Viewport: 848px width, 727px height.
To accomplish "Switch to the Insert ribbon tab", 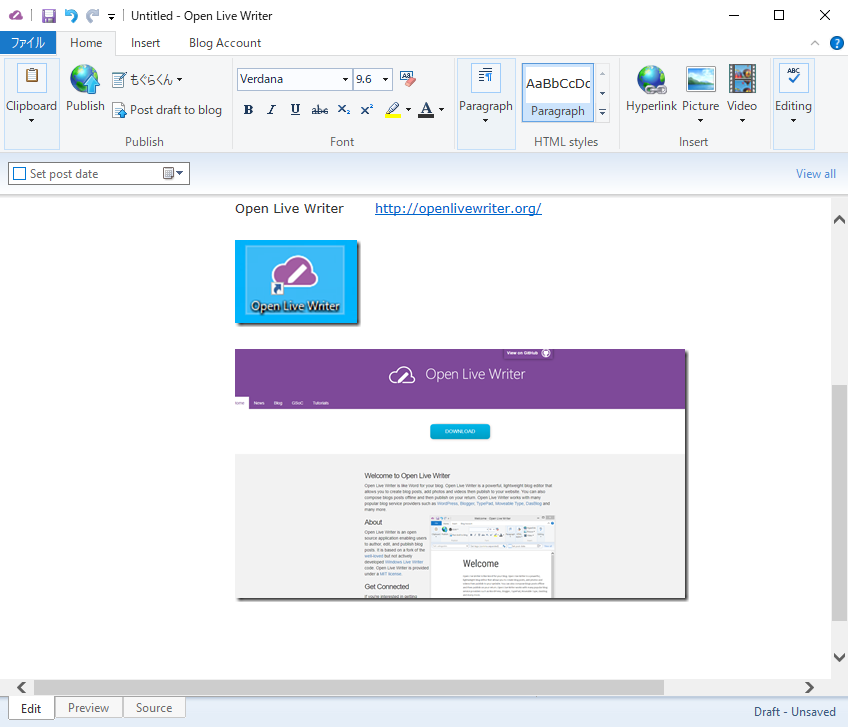I will point(145,43).
